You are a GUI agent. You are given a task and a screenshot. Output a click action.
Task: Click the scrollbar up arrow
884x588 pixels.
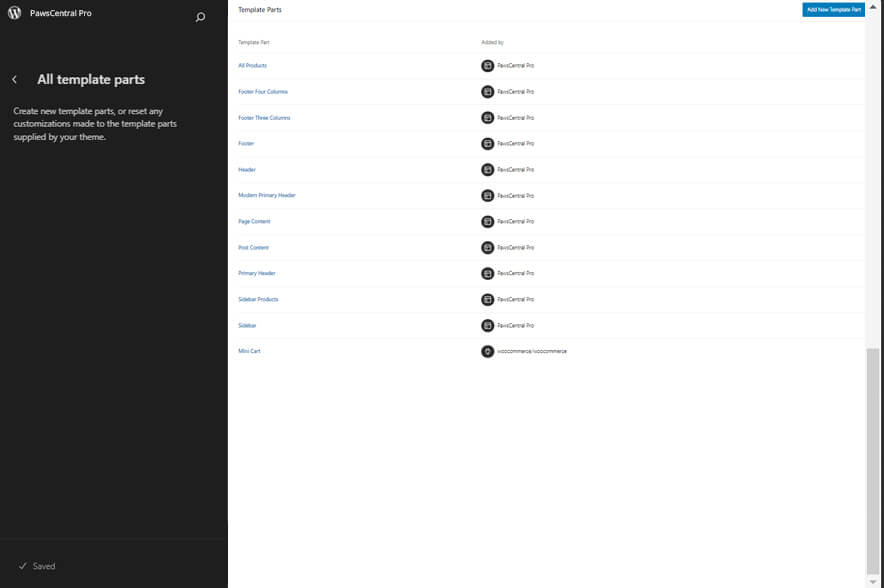point(874,6)
